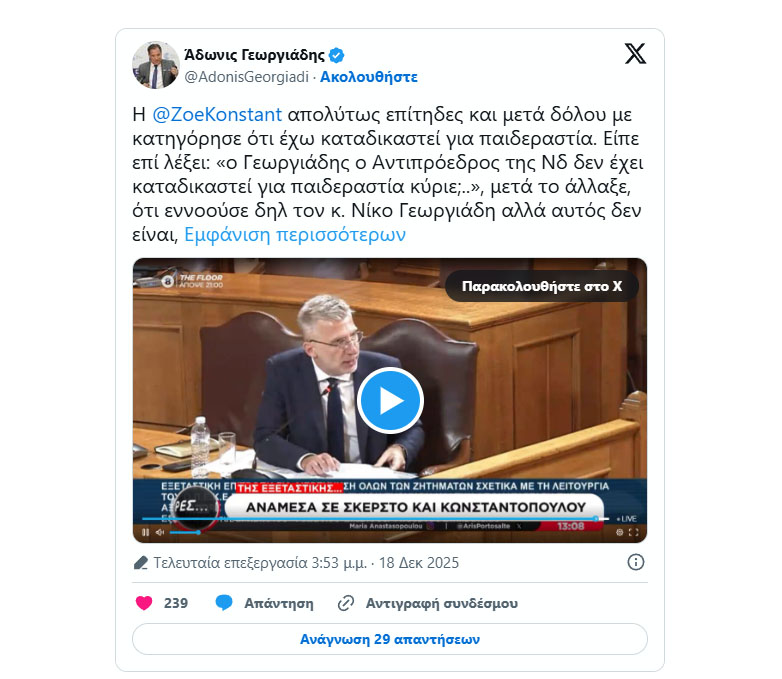Expand text via Εμφάνιση περισσότερων
Screen dimensions: 782x679
(295, 234)
